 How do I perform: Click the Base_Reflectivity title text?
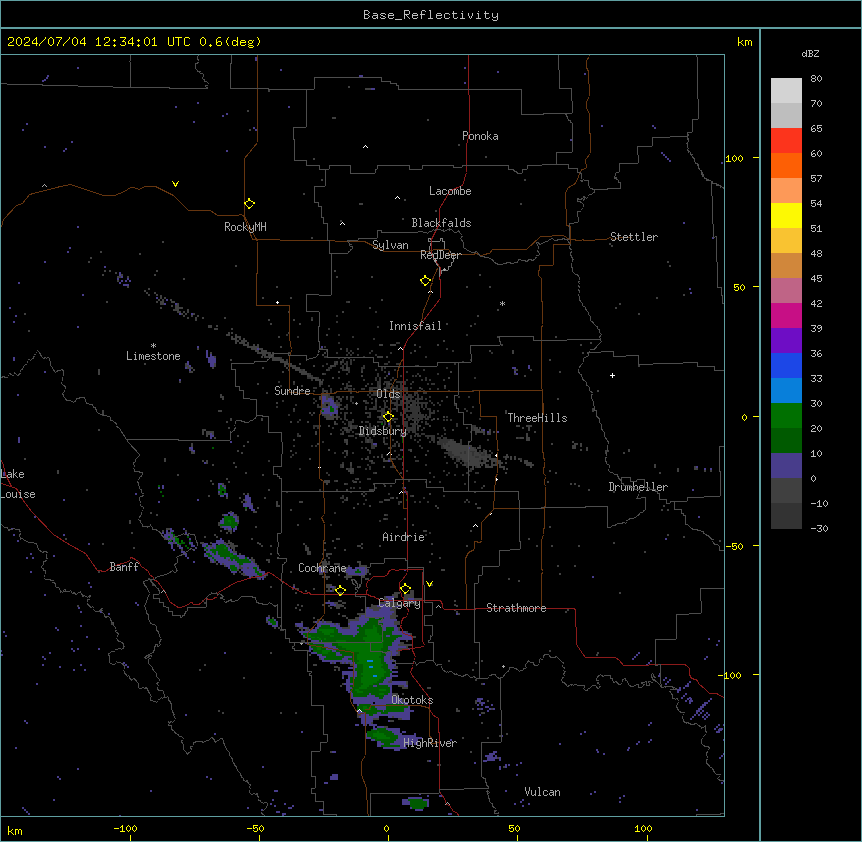431,15
